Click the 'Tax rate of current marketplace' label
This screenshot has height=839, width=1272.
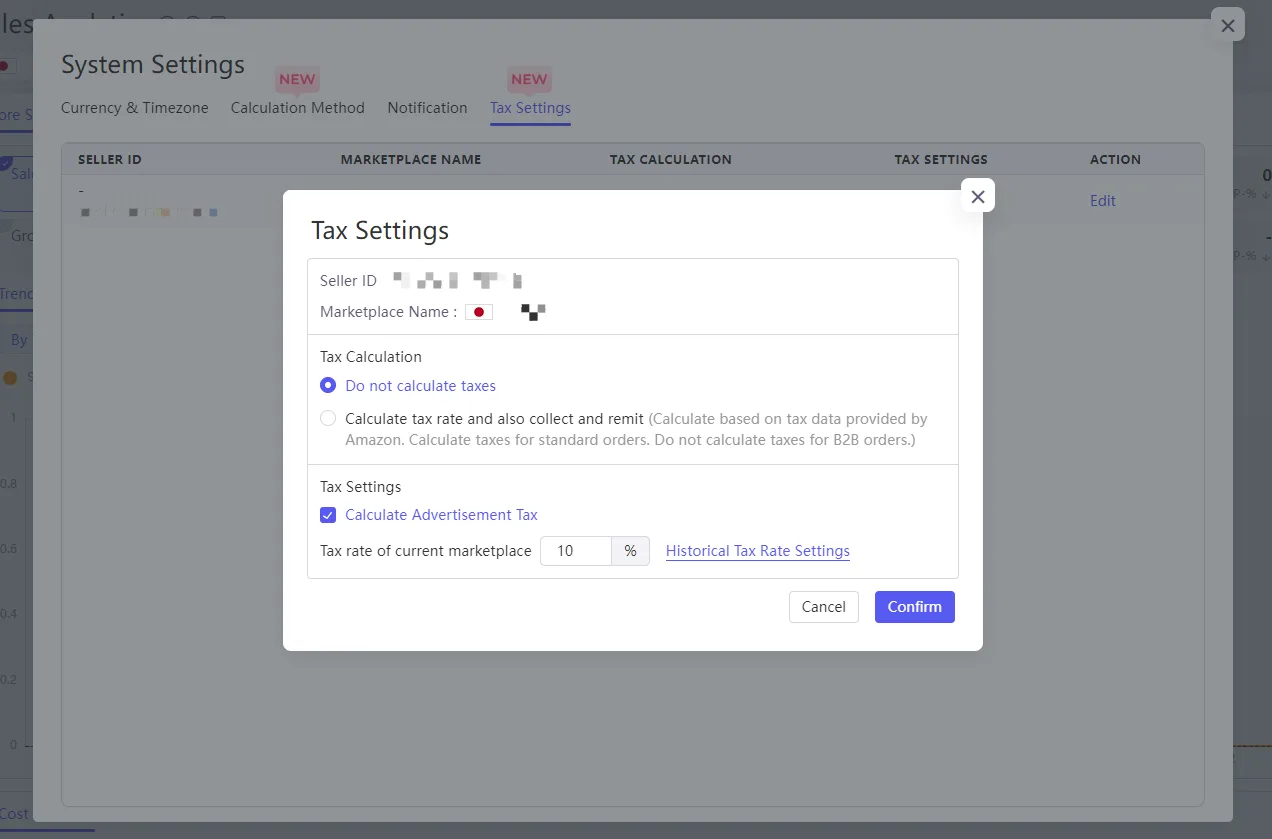point(426,551)
